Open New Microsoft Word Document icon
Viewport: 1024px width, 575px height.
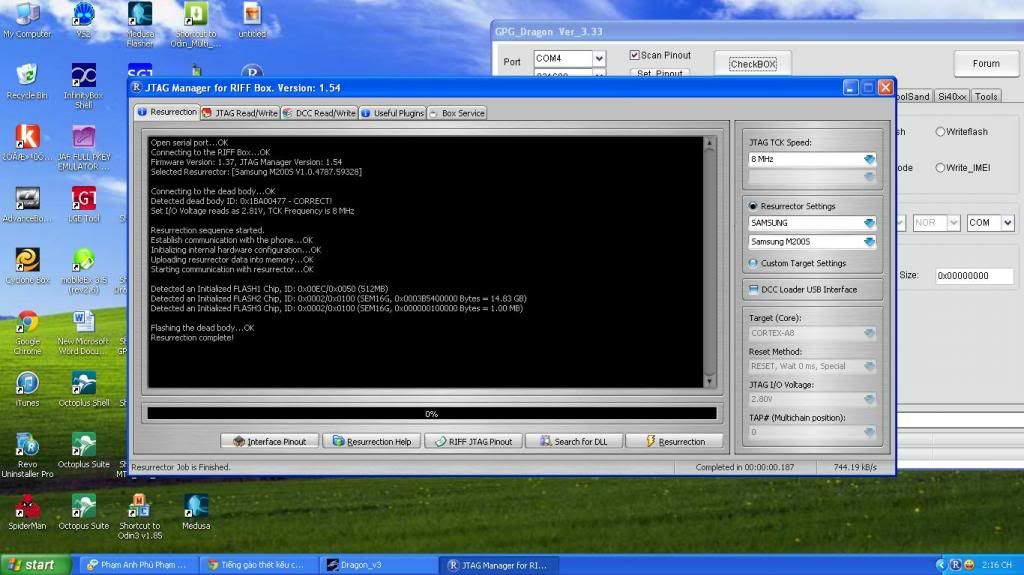(84, 333)
